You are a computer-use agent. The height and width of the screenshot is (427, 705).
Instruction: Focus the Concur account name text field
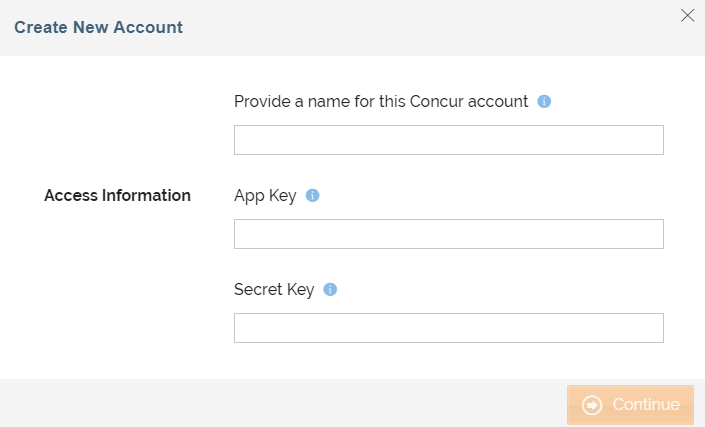click(x=448, y=140)
